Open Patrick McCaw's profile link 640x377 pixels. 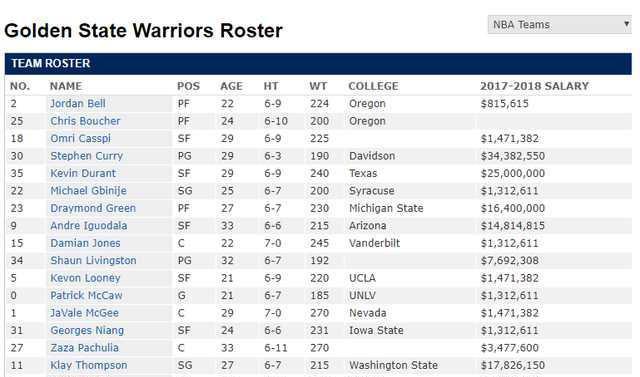click(x=87, y=295)
